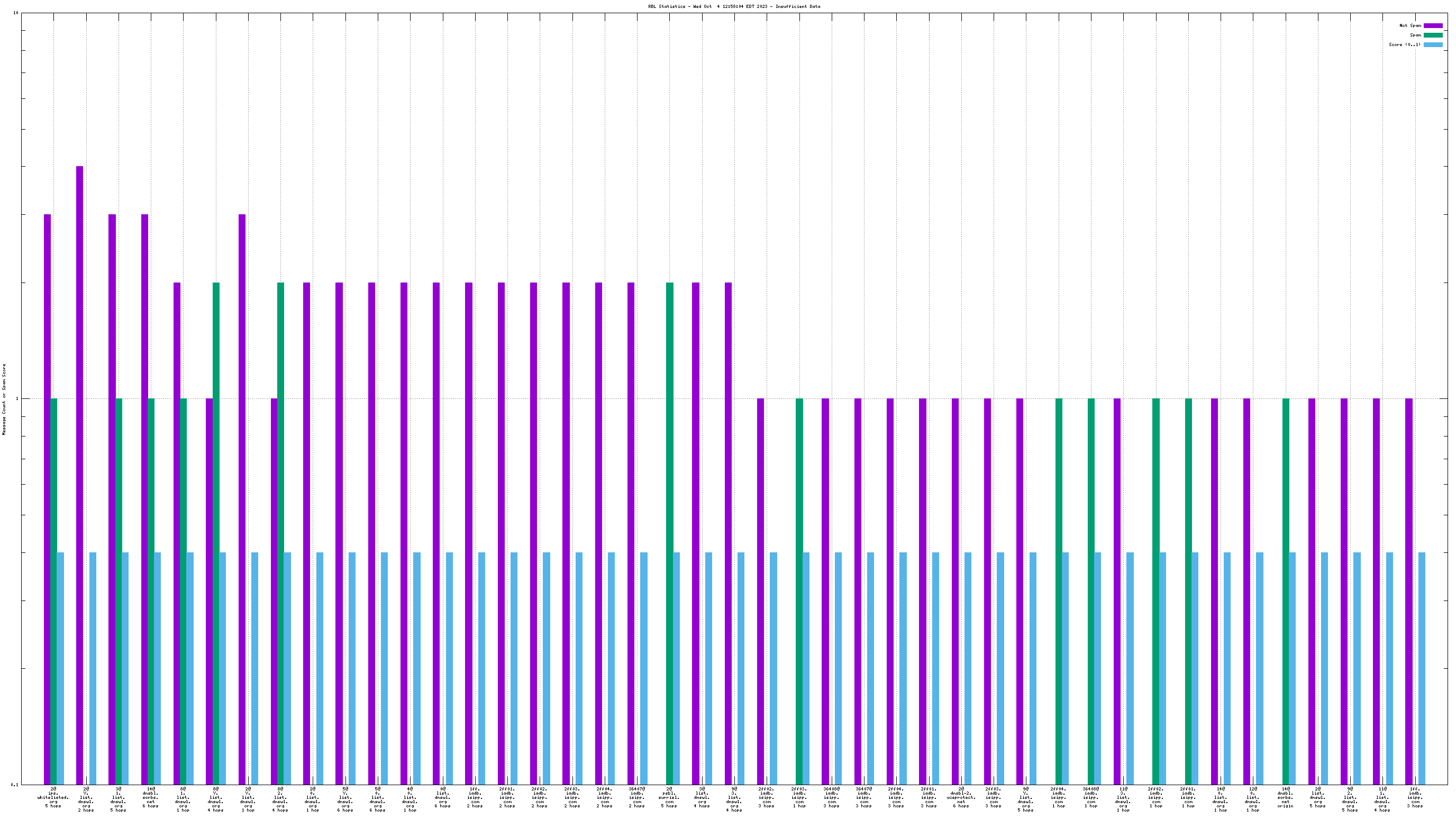The height and width of the screenshot is (819, 1456).
Task: Click the purple Not Spam legend swatch
Action: 1433,25
